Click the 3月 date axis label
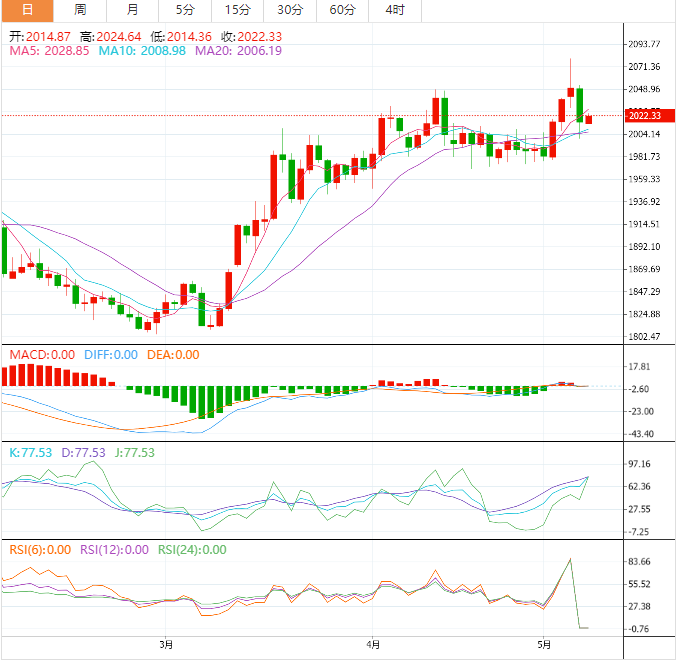679x663 pixels. (166, 645)
